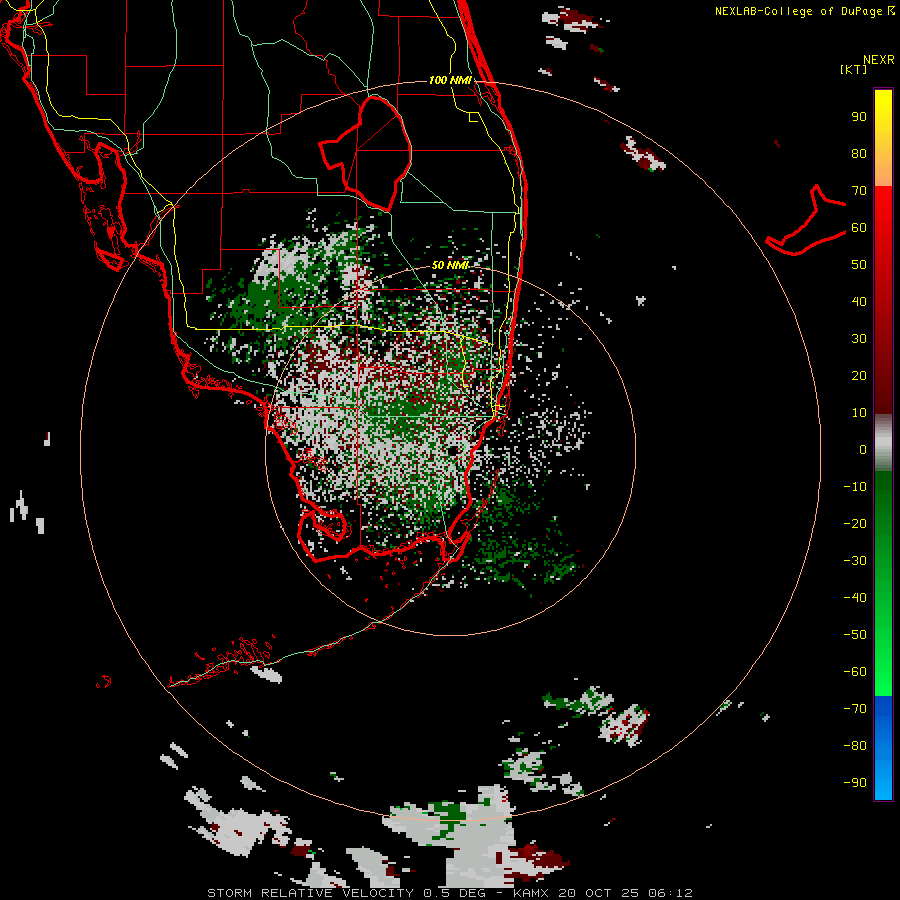Click the -90 value on the velocity scale
Image resolution: width=900 pixels, height=900 pixels.
pos(855,783)
